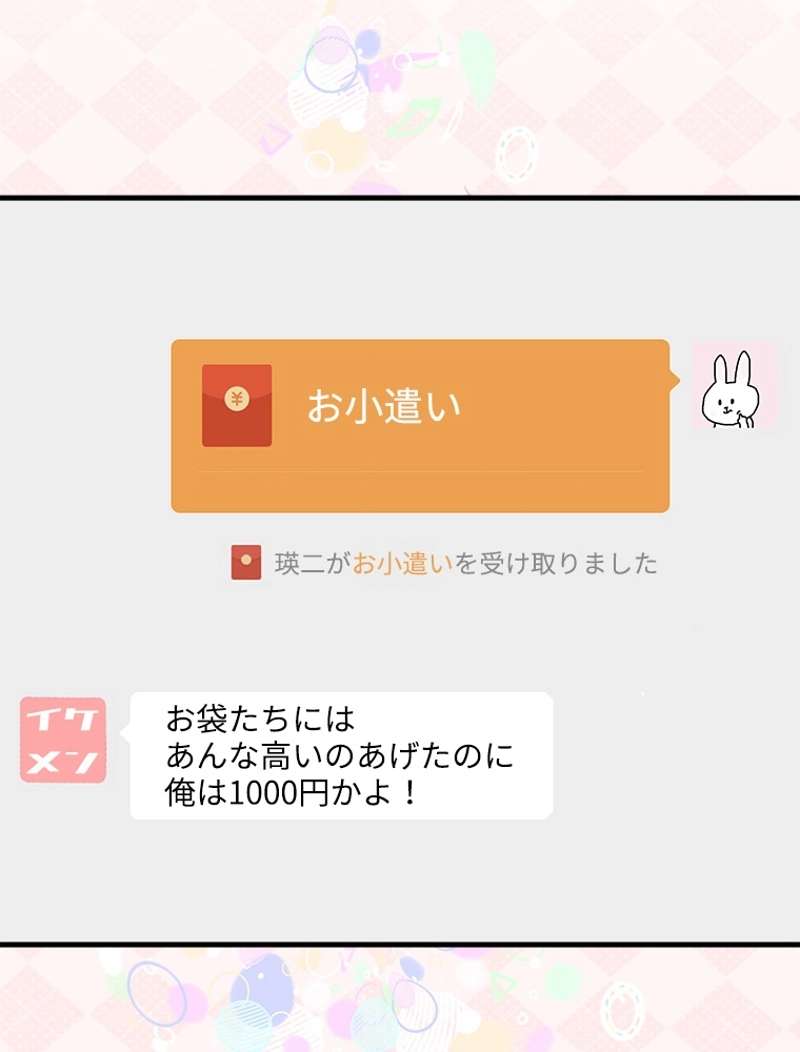Select the line 俺は1000円かよ！
Screen dimensions: 800x1052
coord(293,793)
